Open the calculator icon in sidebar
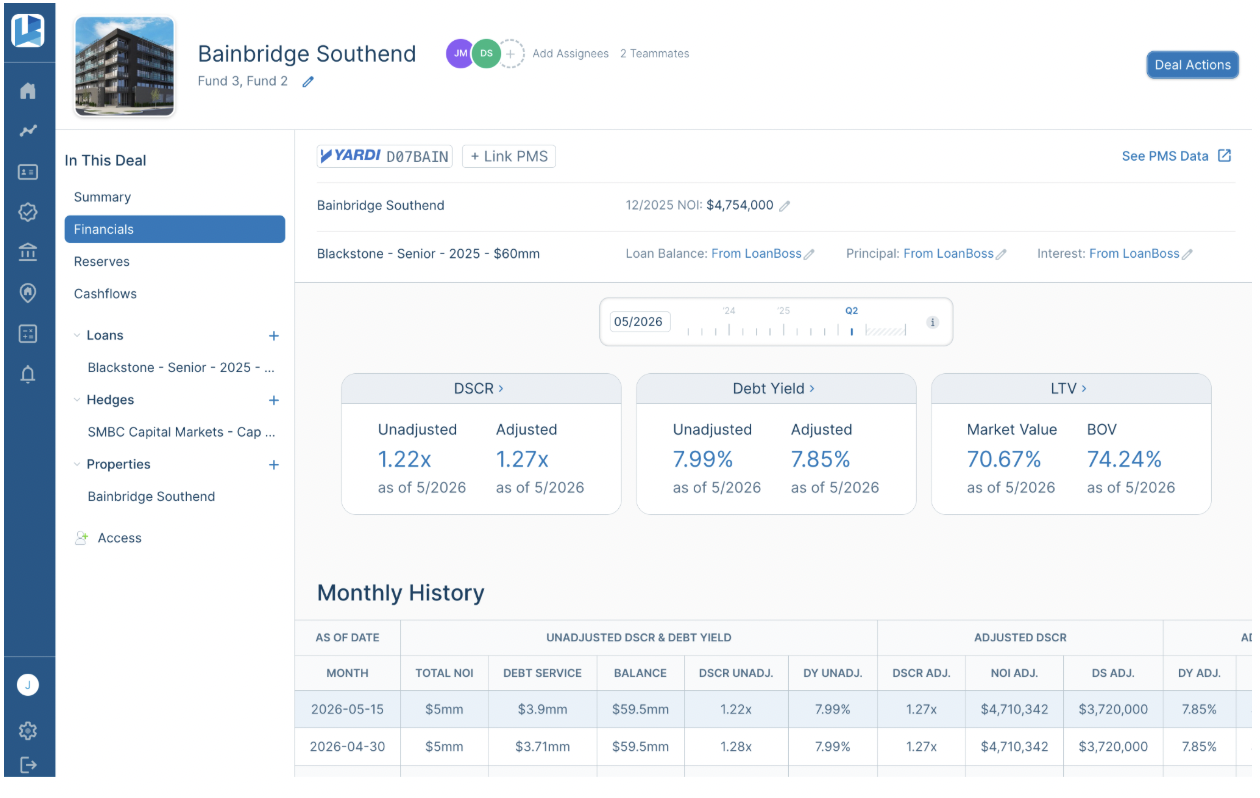Viewport: 1260px width, 798px height. coord(28,333)
